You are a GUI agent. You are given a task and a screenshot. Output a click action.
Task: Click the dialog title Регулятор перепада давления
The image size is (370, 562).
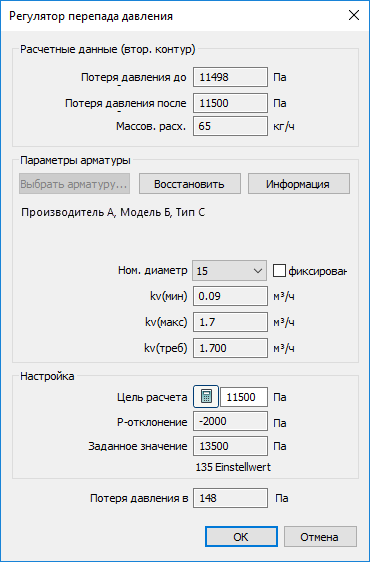(91, 16)
